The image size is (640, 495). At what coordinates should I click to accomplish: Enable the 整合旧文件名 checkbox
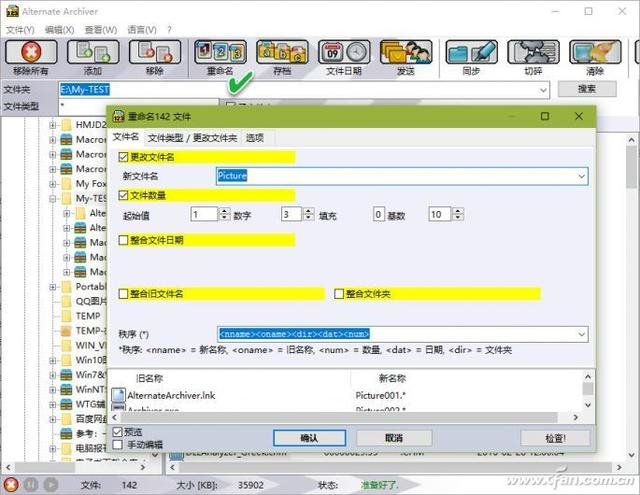coord(123,294)
